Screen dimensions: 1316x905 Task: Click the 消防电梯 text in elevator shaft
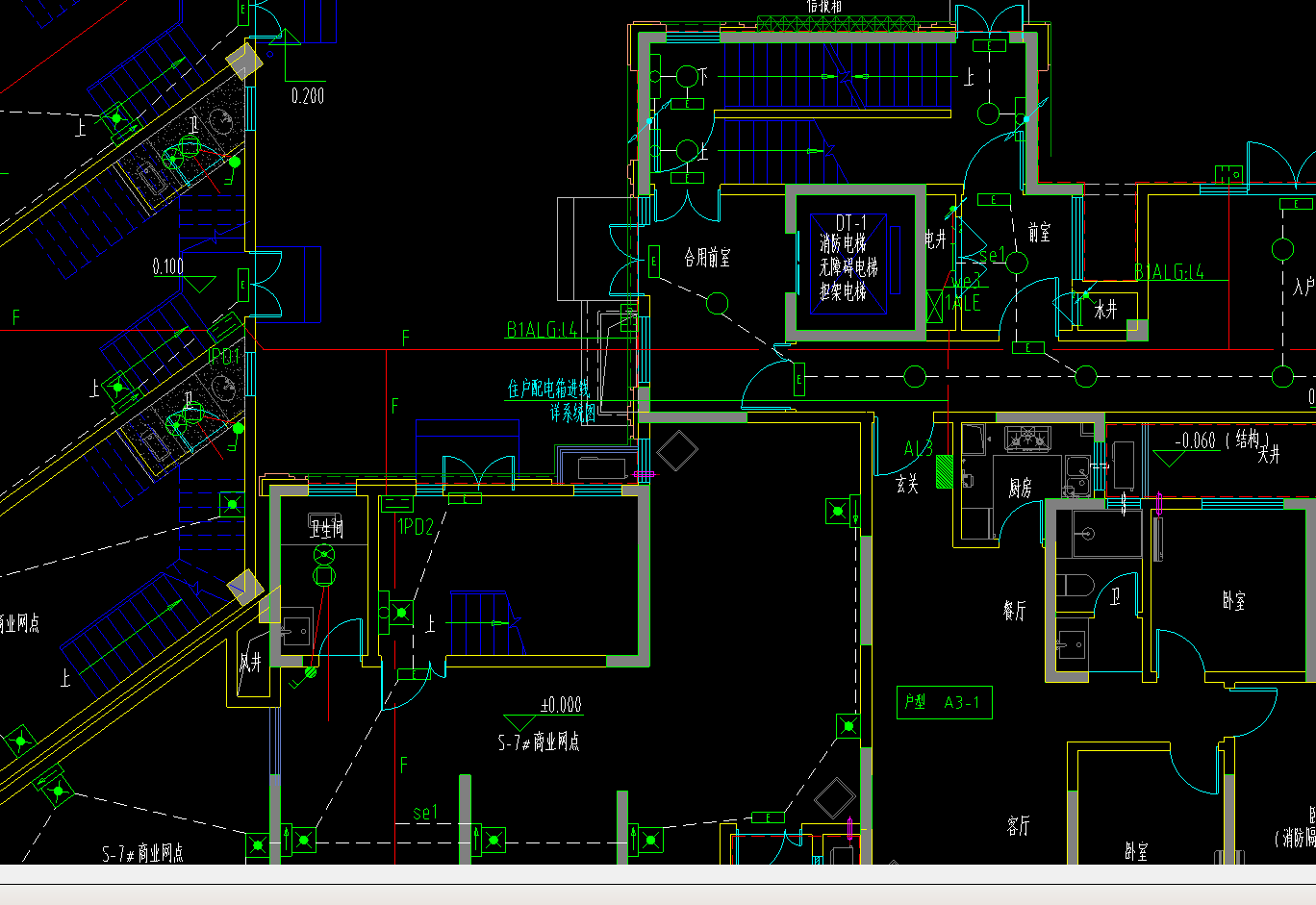tap(843, 244)
